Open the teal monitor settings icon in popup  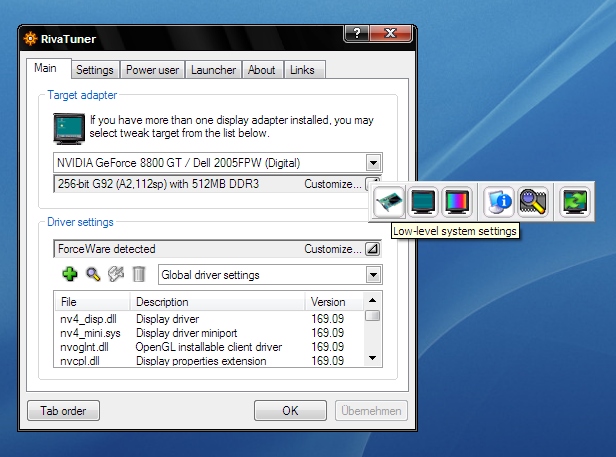click(x=423, y=202)
